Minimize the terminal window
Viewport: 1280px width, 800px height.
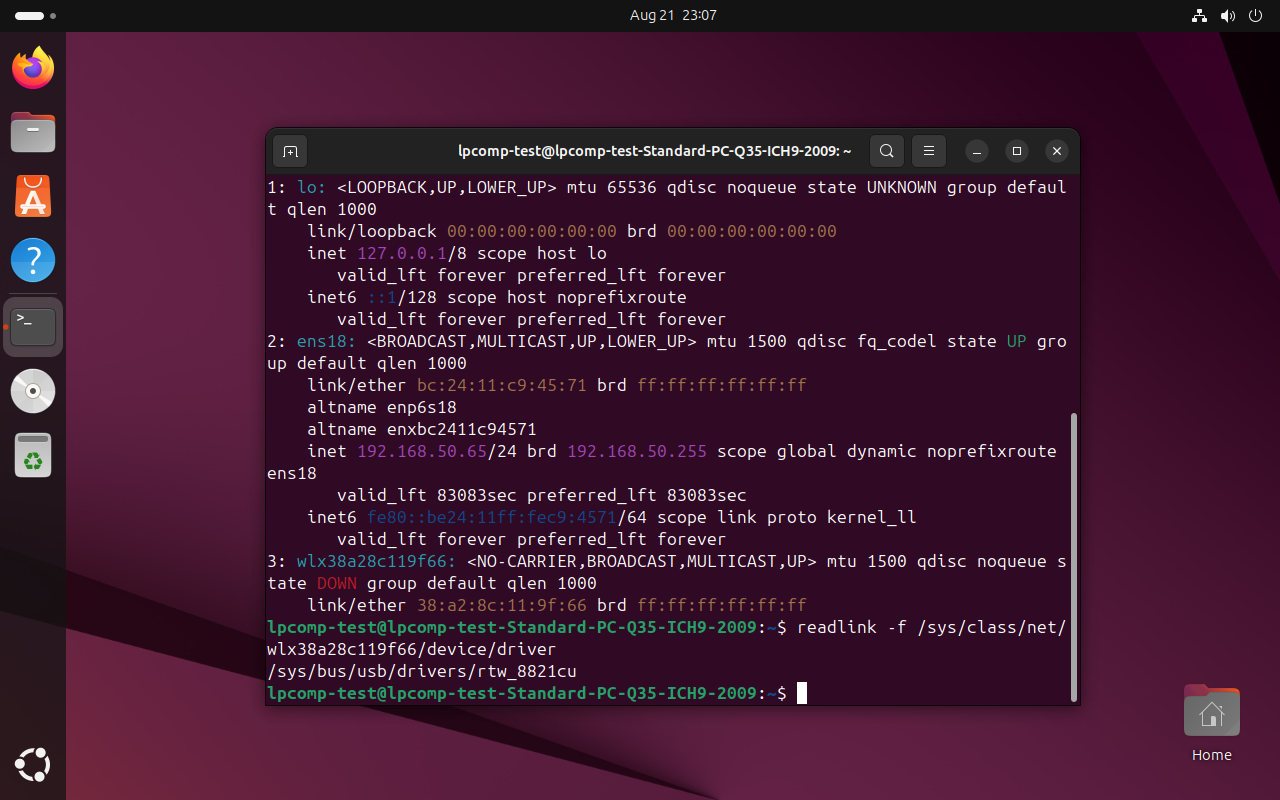tap(977, 151)
